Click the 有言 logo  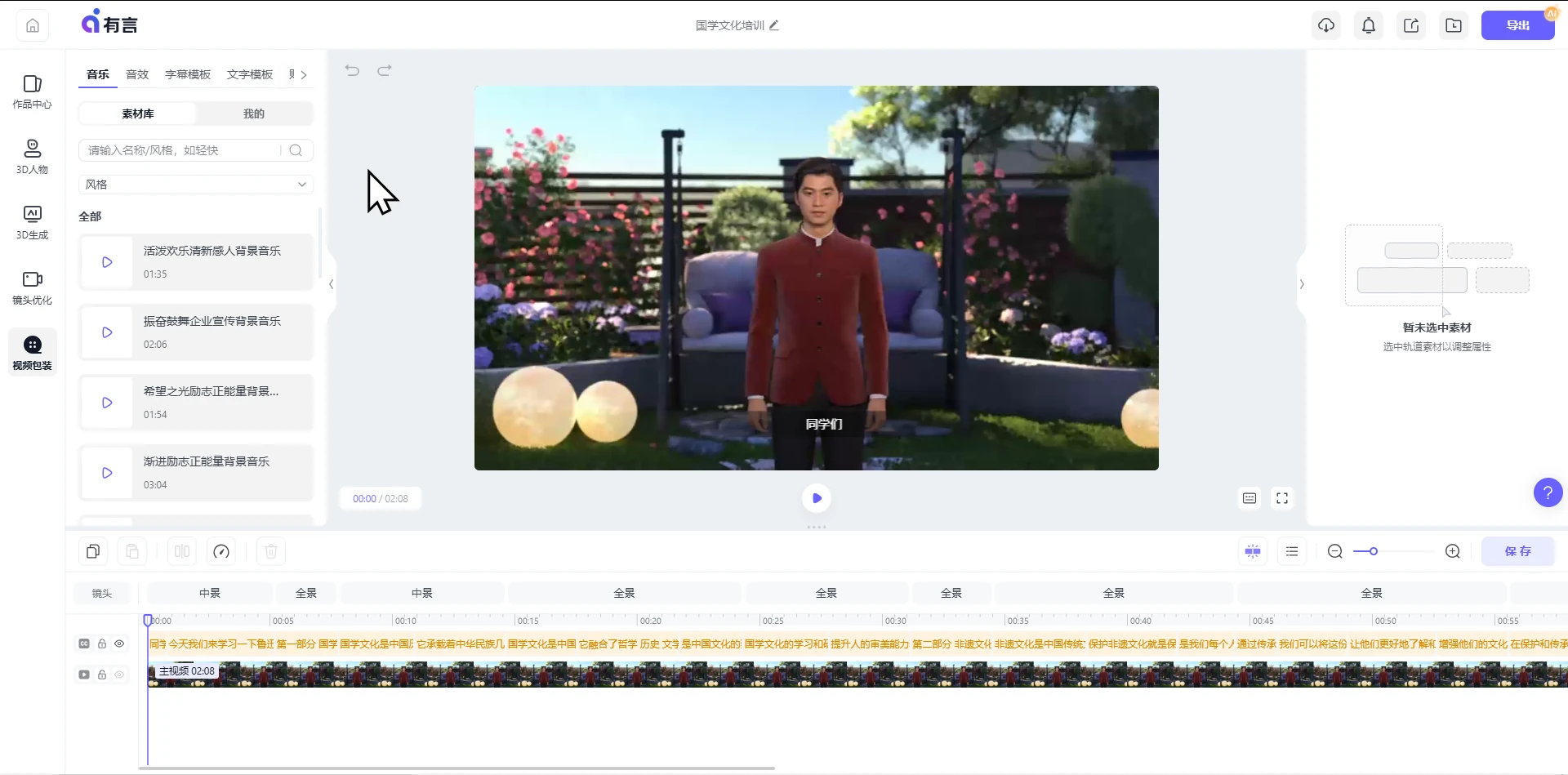tap(109, 22)
